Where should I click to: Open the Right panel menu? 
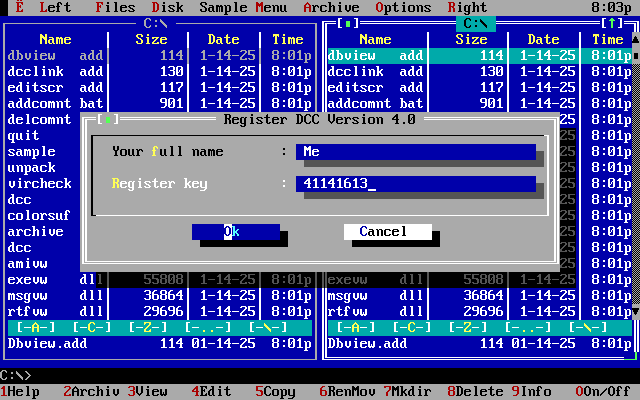point(467,8)
